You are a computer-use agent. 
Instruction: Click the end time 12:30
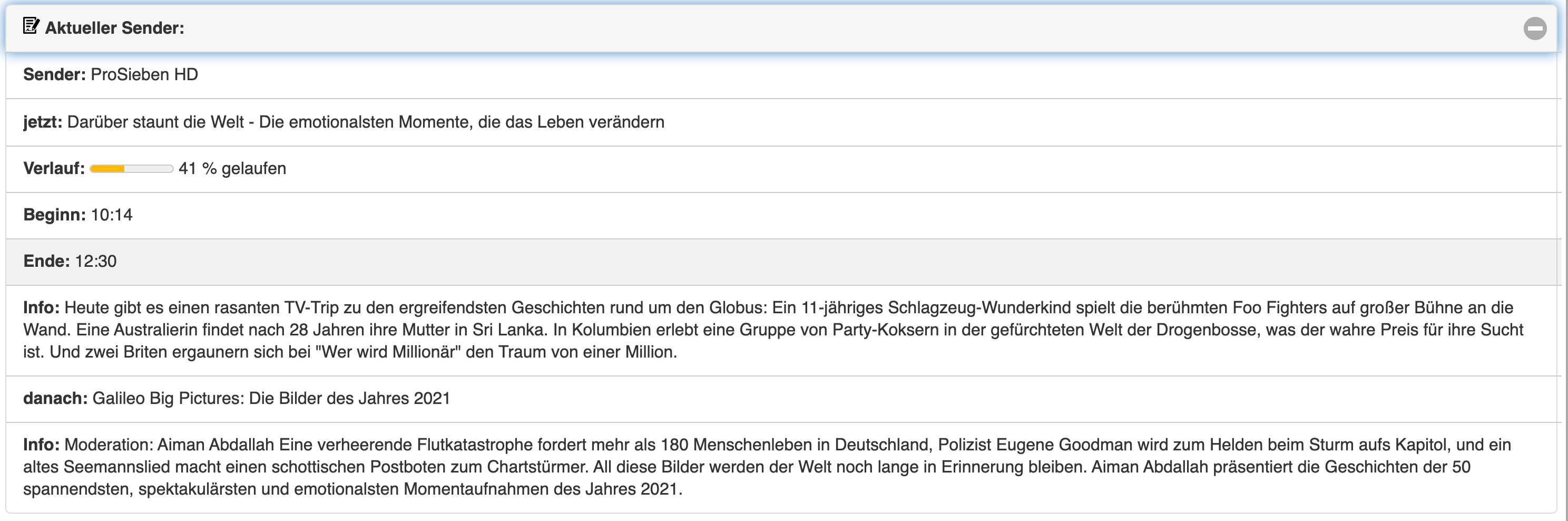click(x=95, y=261)
